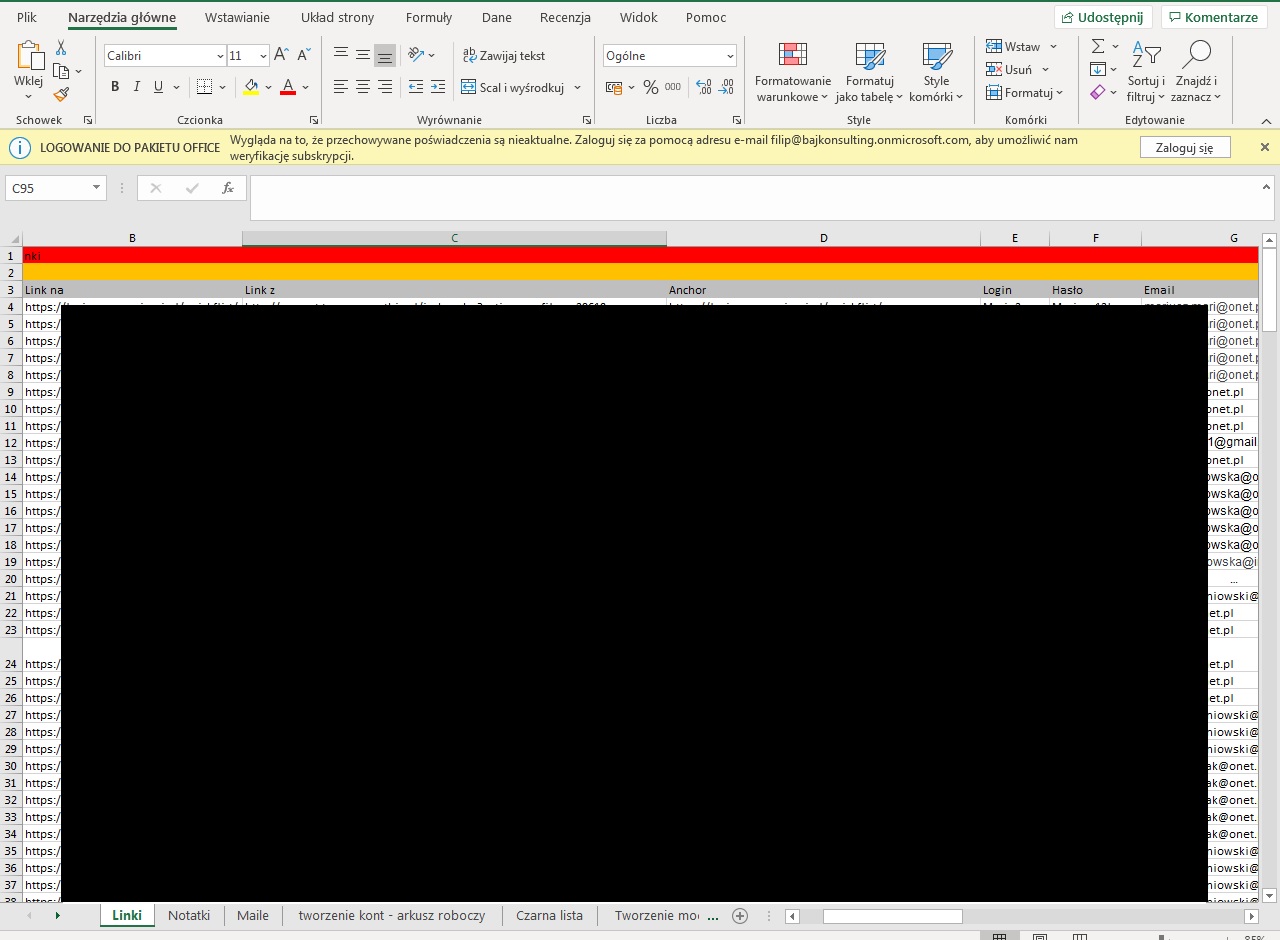The height and width of the screenshot is (940, 1280).
Task: Apply thousands separator 000 icon
Action: (673, 87)
